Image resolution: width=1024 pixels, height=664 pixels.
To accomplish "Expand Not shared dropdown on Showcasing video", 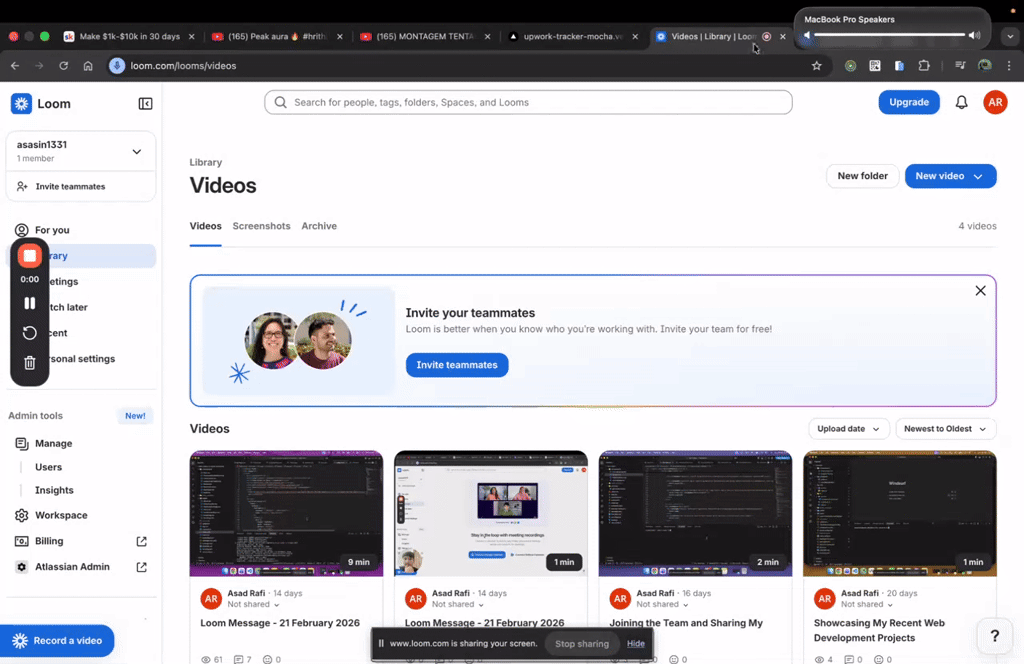I will point(867,605).
